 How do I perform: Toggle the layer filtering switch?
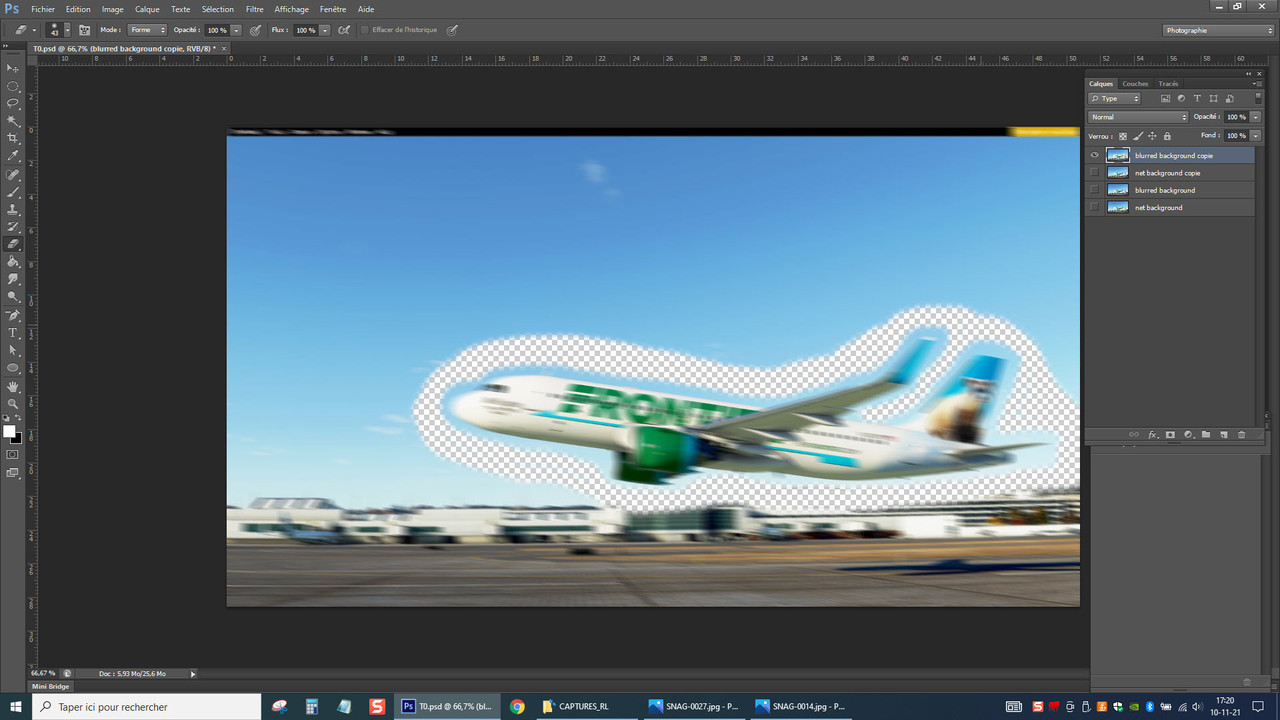coord(1258,98)
